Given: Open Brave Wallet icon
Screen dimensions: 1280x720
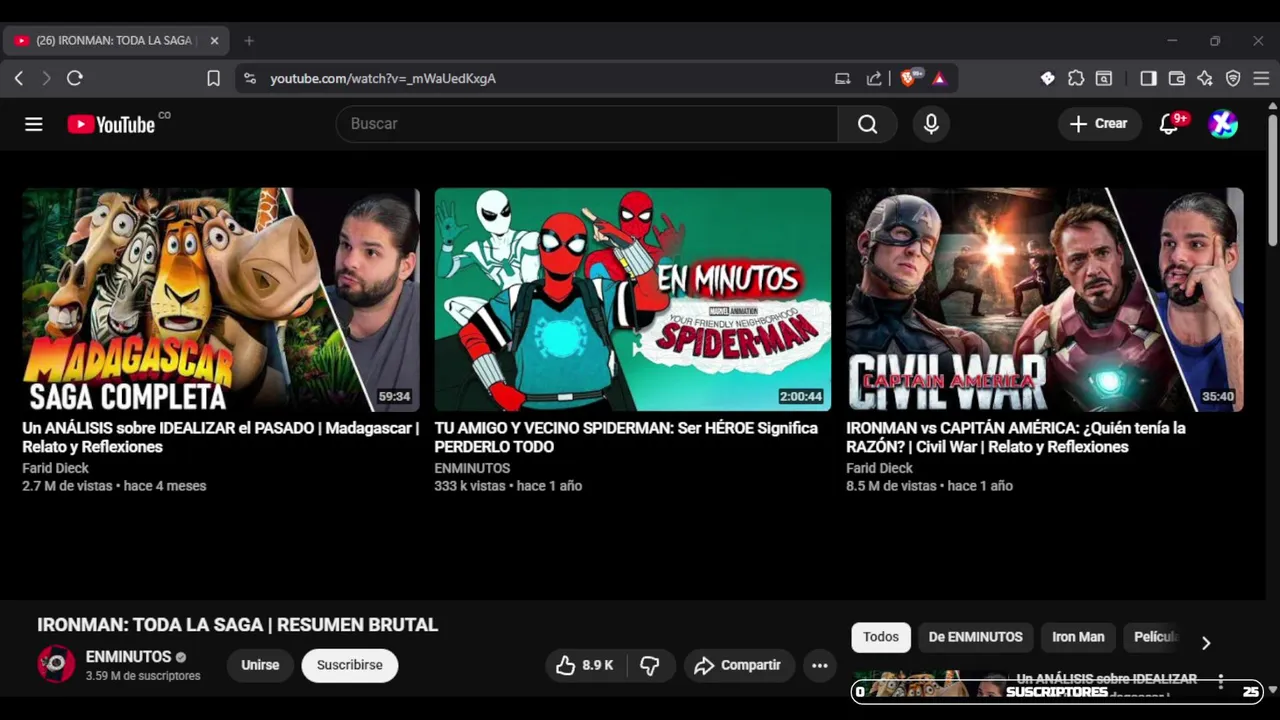Looking at the screenshot, I should tap(1177, 78).
